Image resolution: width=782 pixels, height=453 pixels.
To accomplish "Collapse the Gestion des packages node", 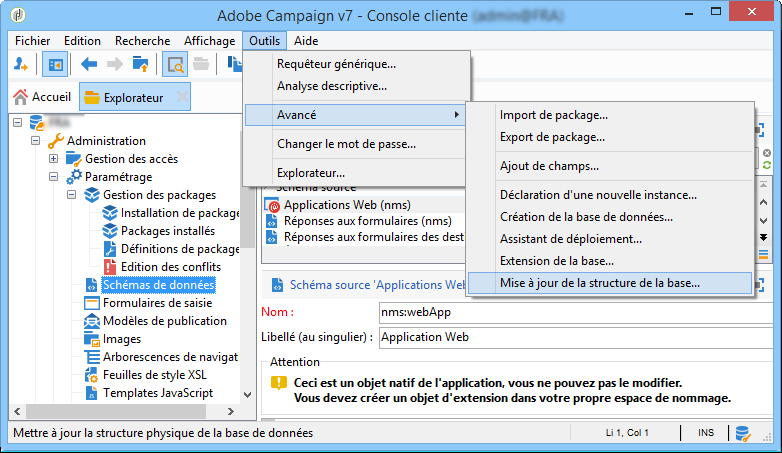I will click(x=71, y=195).
